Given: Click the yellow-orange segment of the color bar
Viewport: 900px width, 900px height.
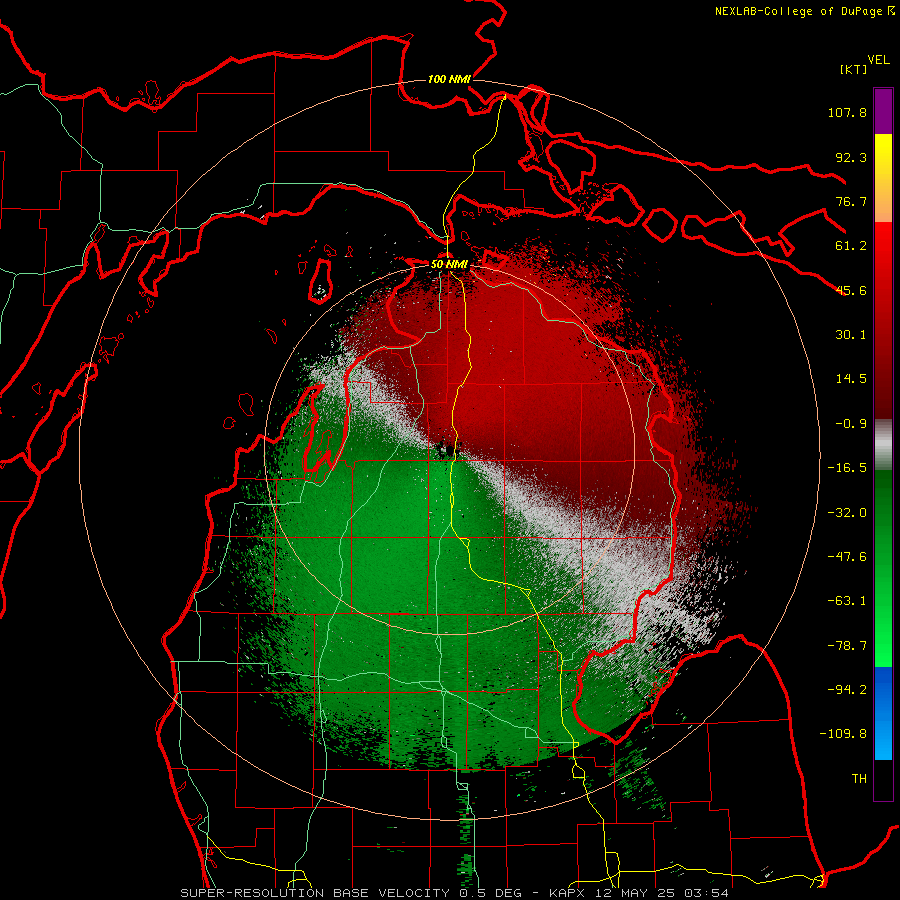Looking at the screenshot, I should click(x=883, y=178).
